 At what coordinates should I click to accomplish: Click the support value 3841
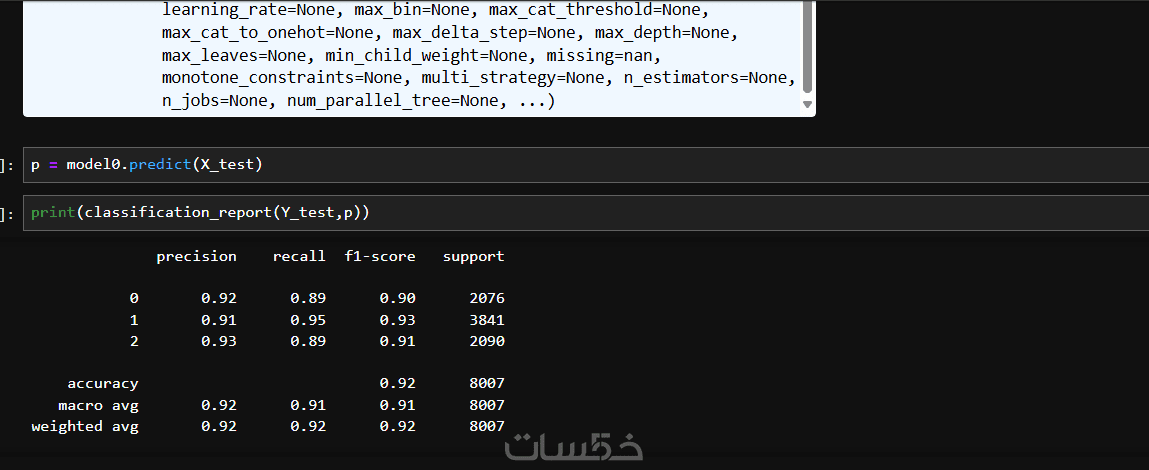[x=486, y=320]
